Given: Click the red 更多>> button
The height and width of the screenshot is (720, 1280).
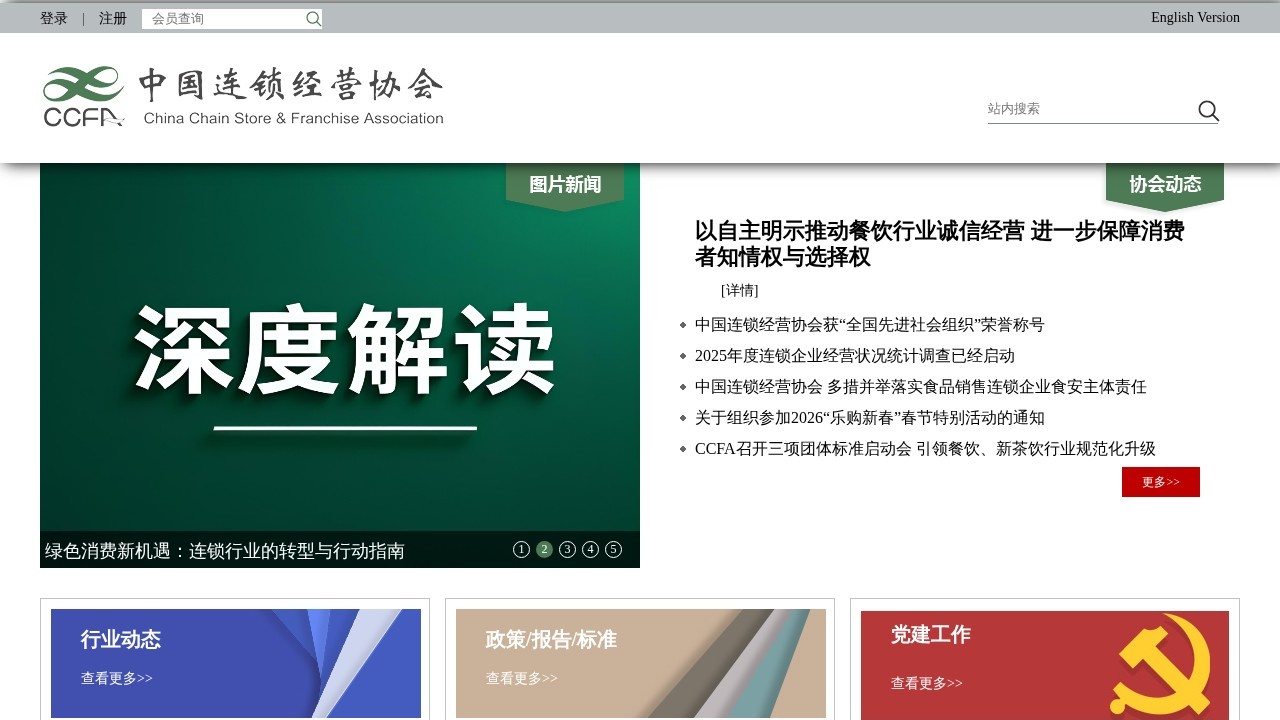Looking at the screenshot, I should [1160, 481].
